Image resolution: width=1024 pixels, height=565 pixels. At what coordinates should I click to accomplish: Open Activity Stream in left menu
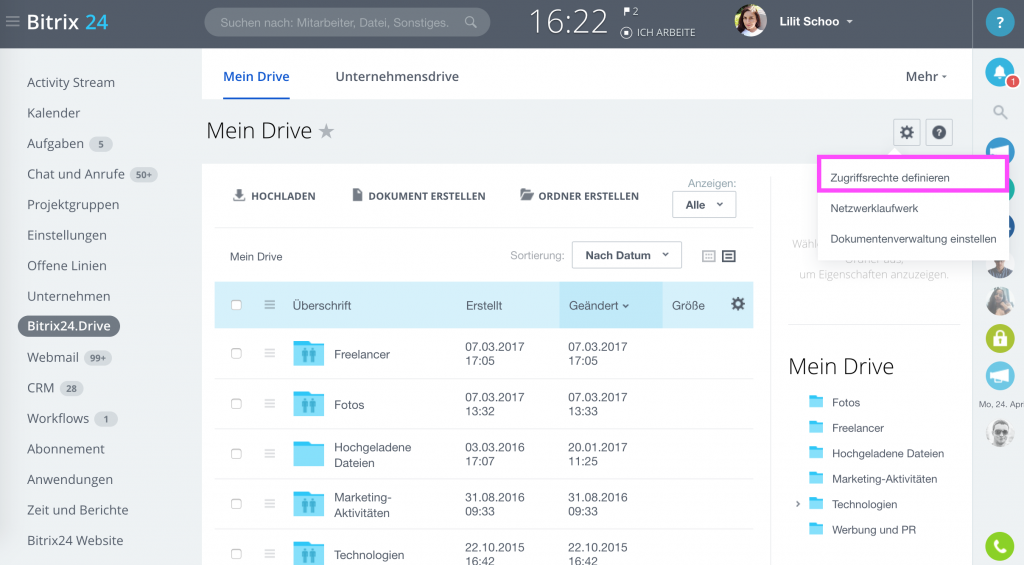coord(71,82)
